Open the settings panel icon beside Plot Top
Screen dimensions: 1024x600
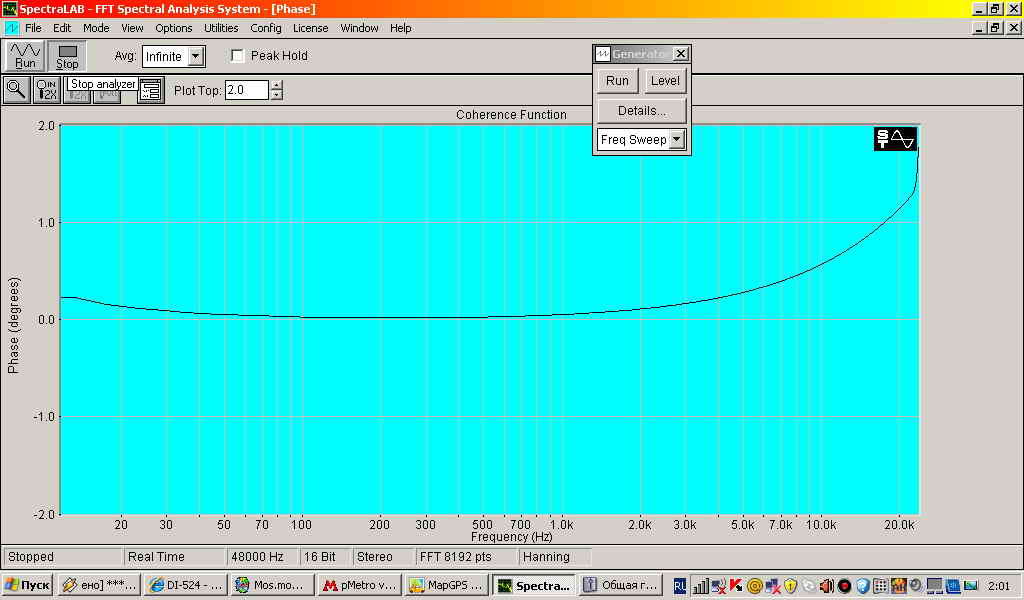[151, 90]
